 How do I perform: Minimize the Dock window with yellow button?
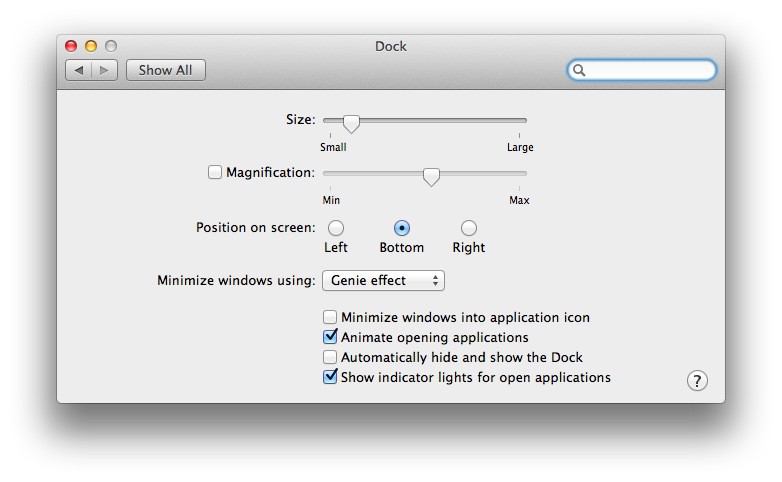pyautogui.click(x=91, y=46)
